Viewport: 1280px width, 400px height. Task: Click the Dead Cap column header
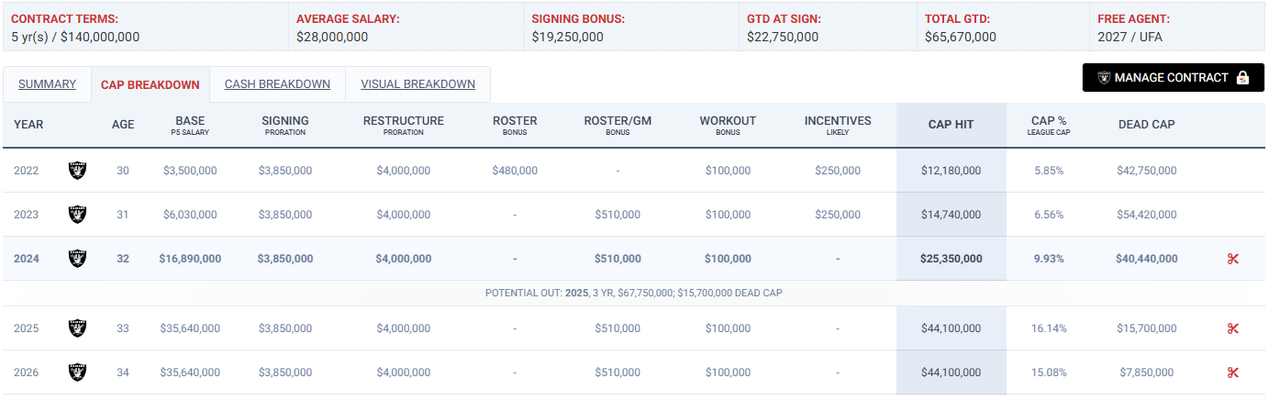tap(1146, 125)
